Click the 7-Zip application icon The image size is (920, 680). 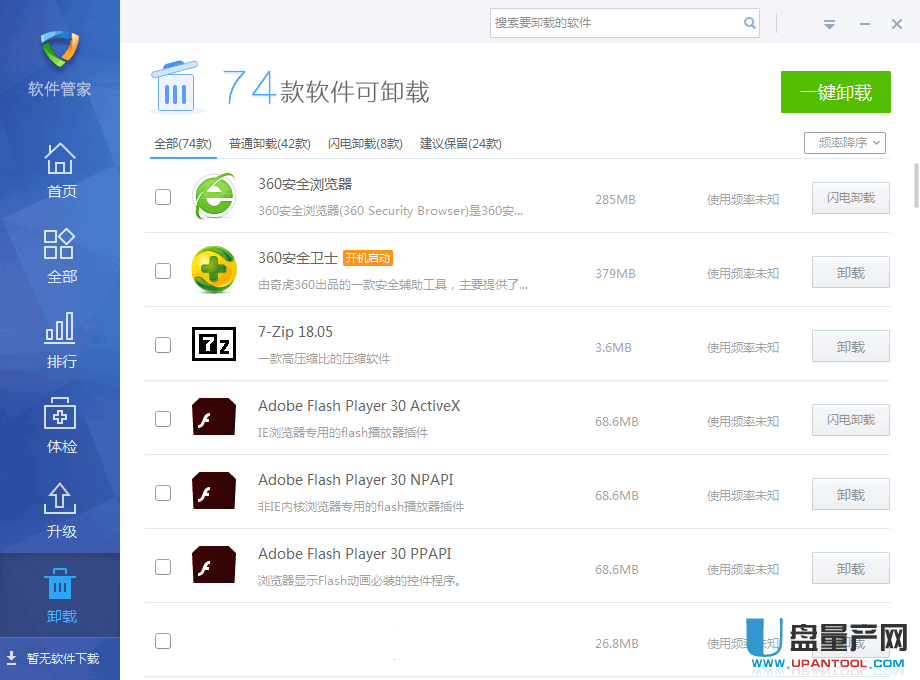click(x=213, y=344)
